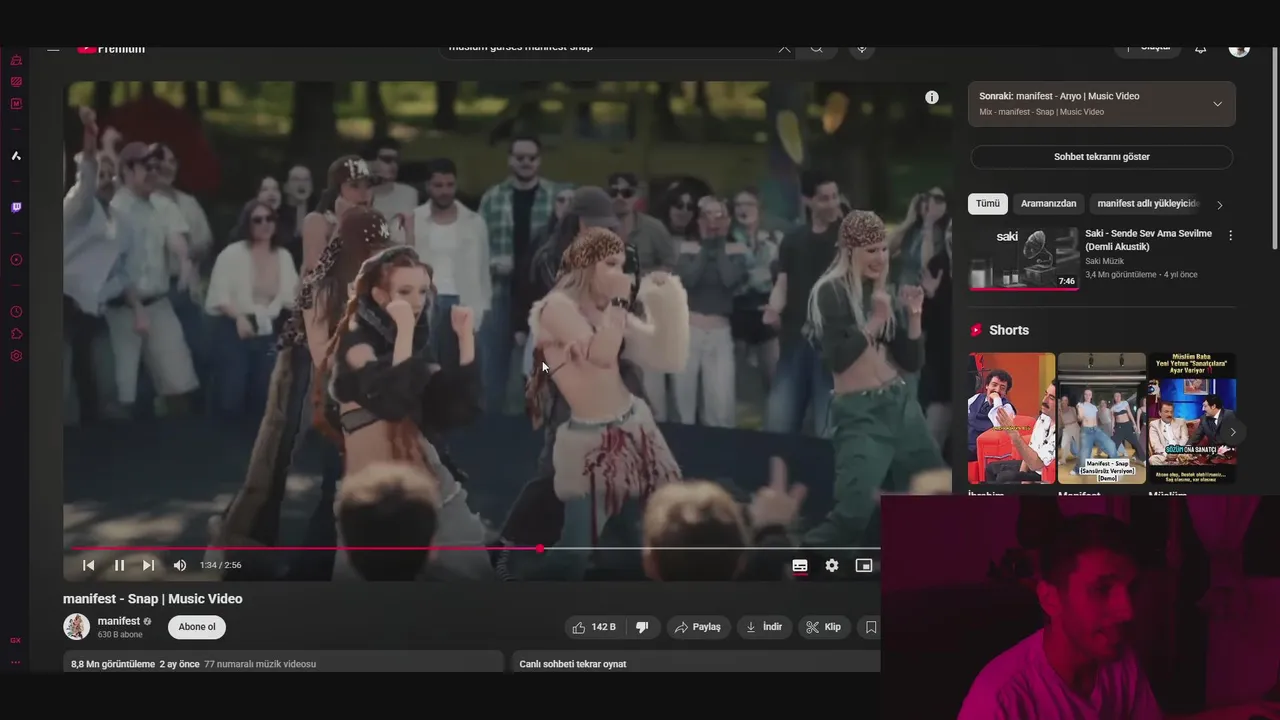Open Twitch in the Opera GX sidebar
Image resolution: width=1280 pixels, height=720 pixels.
coord(16,208)
